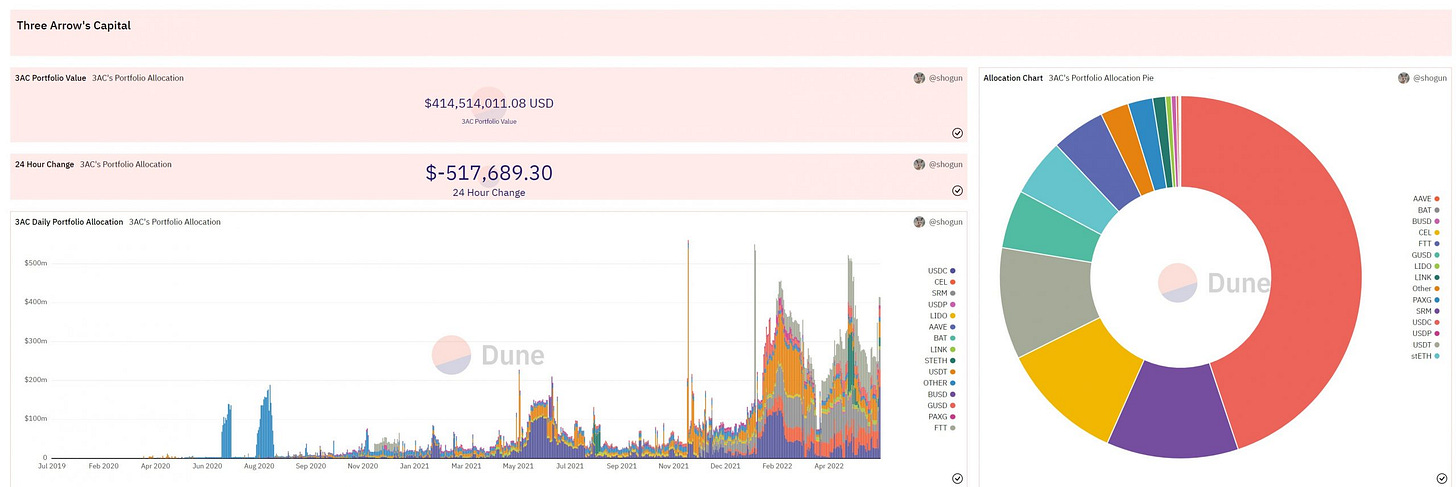Open the shogun avatar in 3AC Portfolio Value panel
This screenshot has width=1456, height=487.
919,78
